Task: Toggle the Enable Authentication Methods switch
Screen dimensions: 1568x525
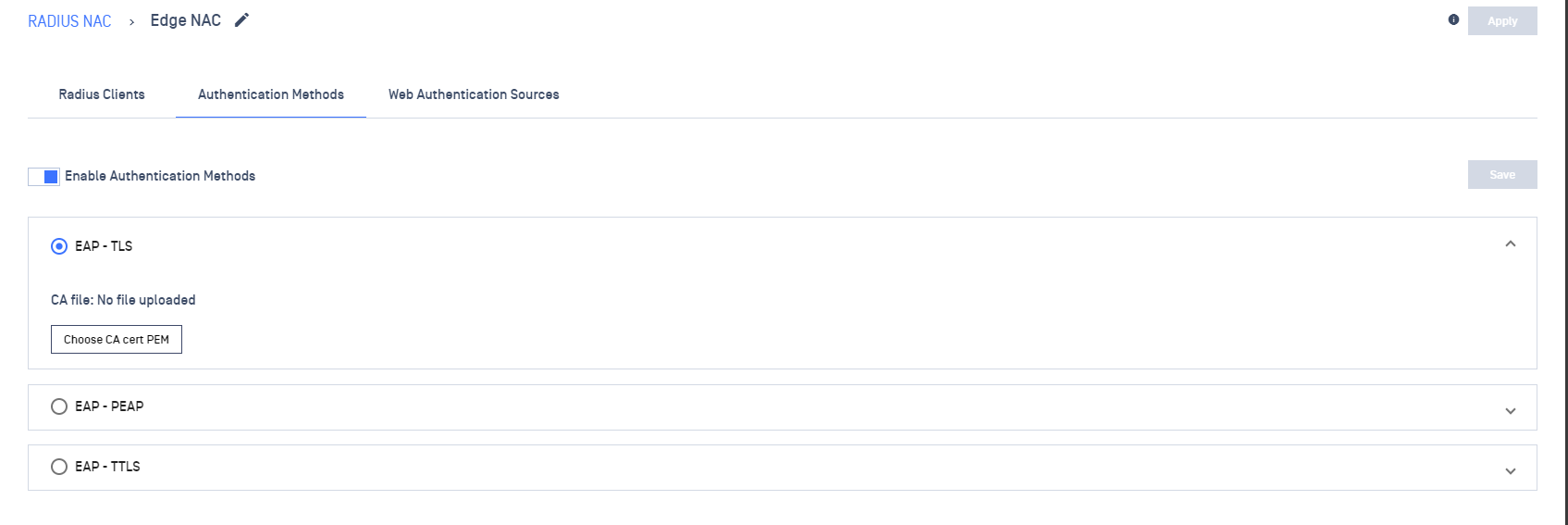Action: click(x=43, y=177)
